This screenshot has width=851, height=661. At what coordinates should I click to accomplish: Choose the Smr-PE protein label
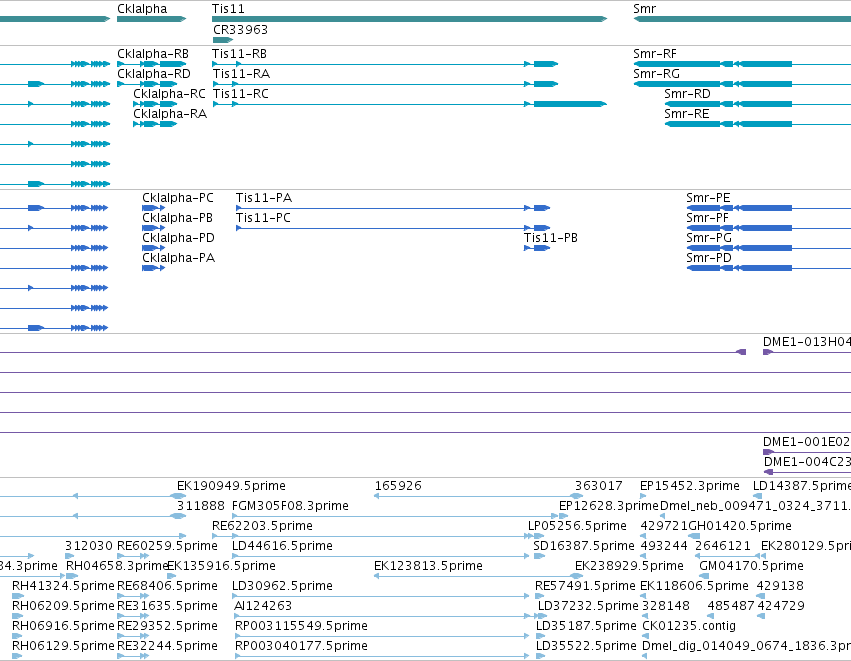point(708,198)
